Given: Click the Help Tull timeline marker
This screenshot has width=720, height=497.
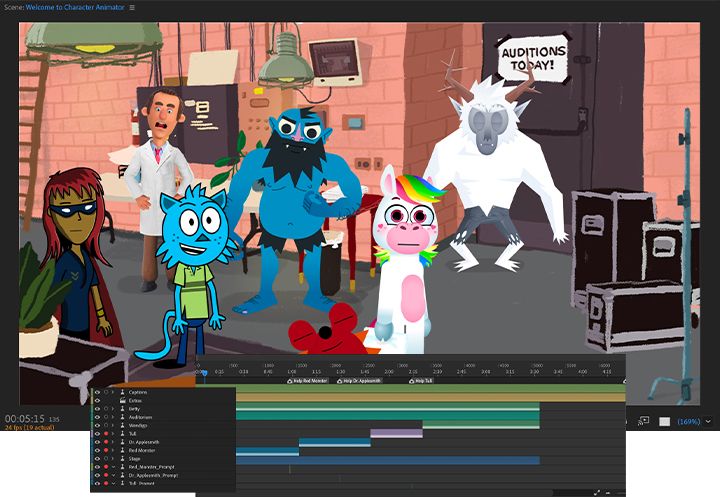Looking at the screenshot, I should pyautogui.click(x=421, y=381).
